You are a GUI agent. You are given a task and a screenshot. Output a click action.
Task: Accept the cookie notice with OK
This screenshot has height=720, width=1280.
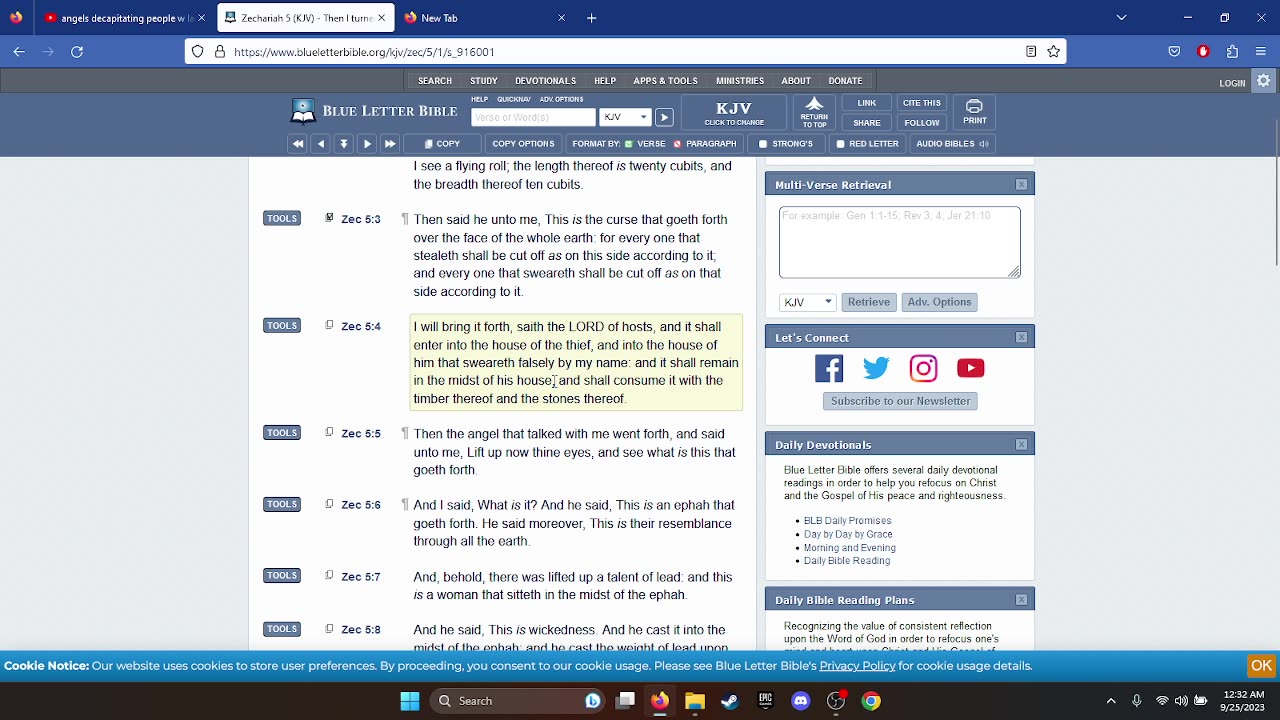[1261, 666]
